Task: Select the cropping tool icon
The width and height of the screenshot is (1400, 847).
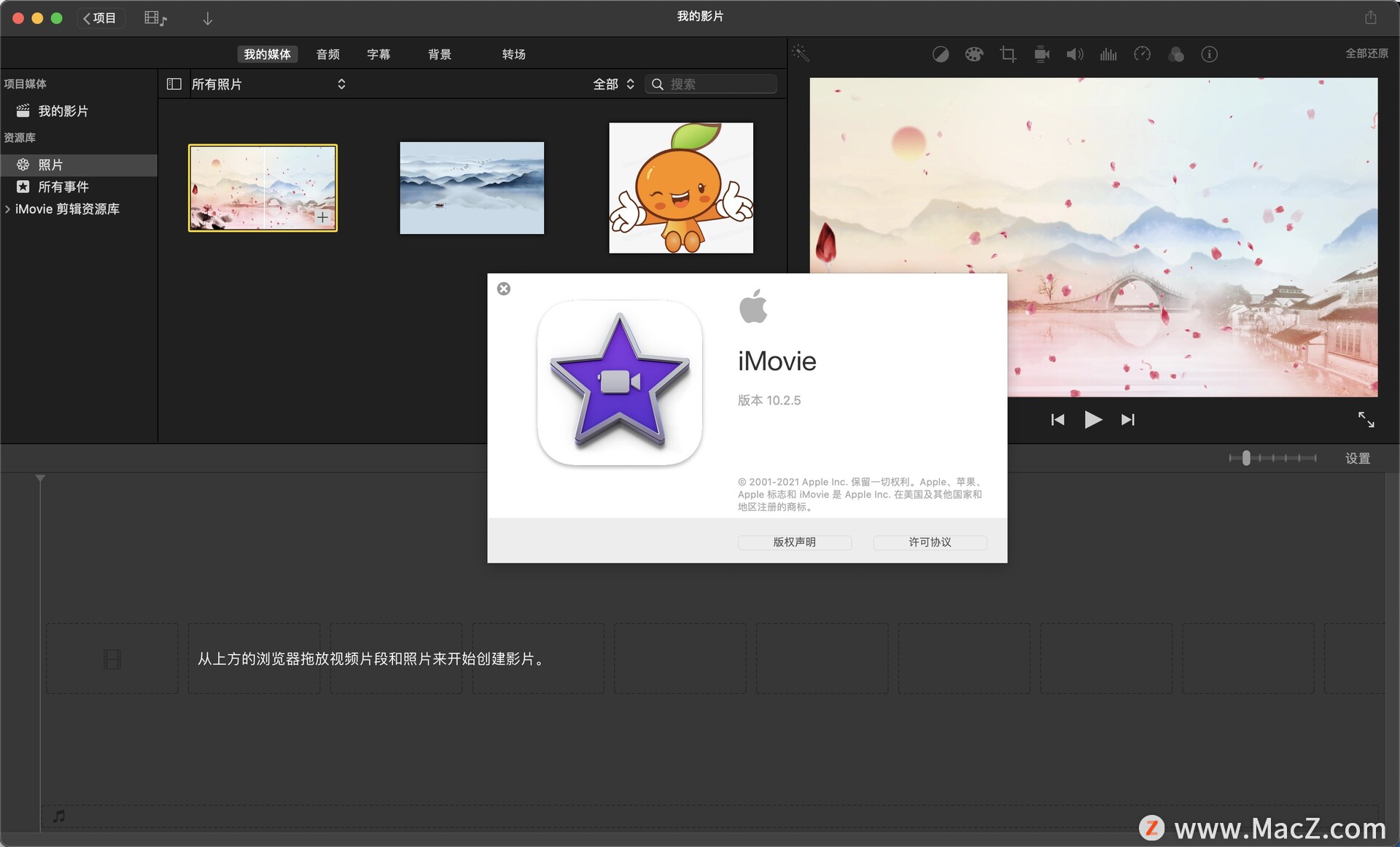Action: click(x=1008, y=54)
